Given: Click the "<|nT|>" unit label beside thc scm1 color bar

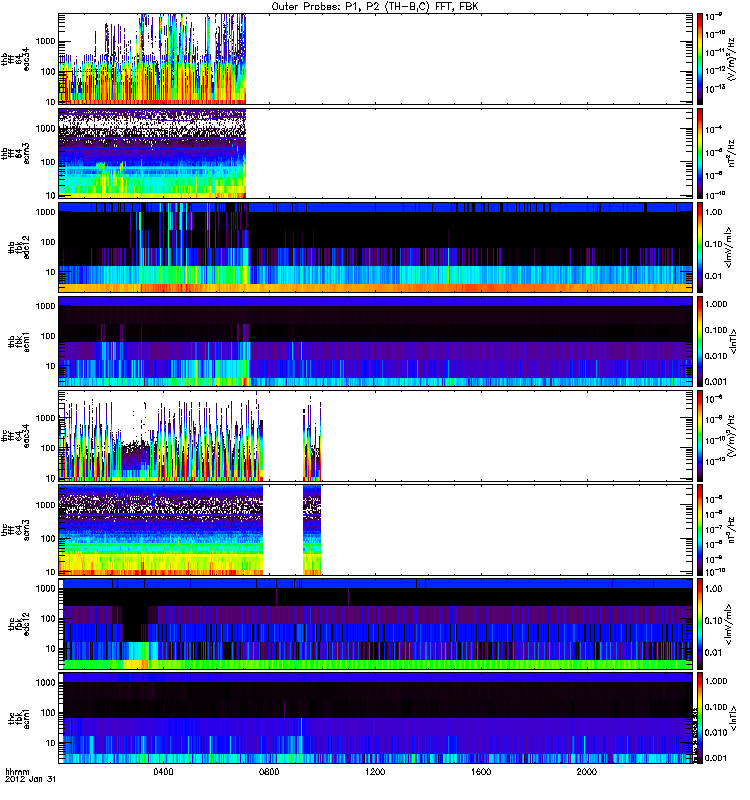Looking at the screenshot, I should point(734,718).
